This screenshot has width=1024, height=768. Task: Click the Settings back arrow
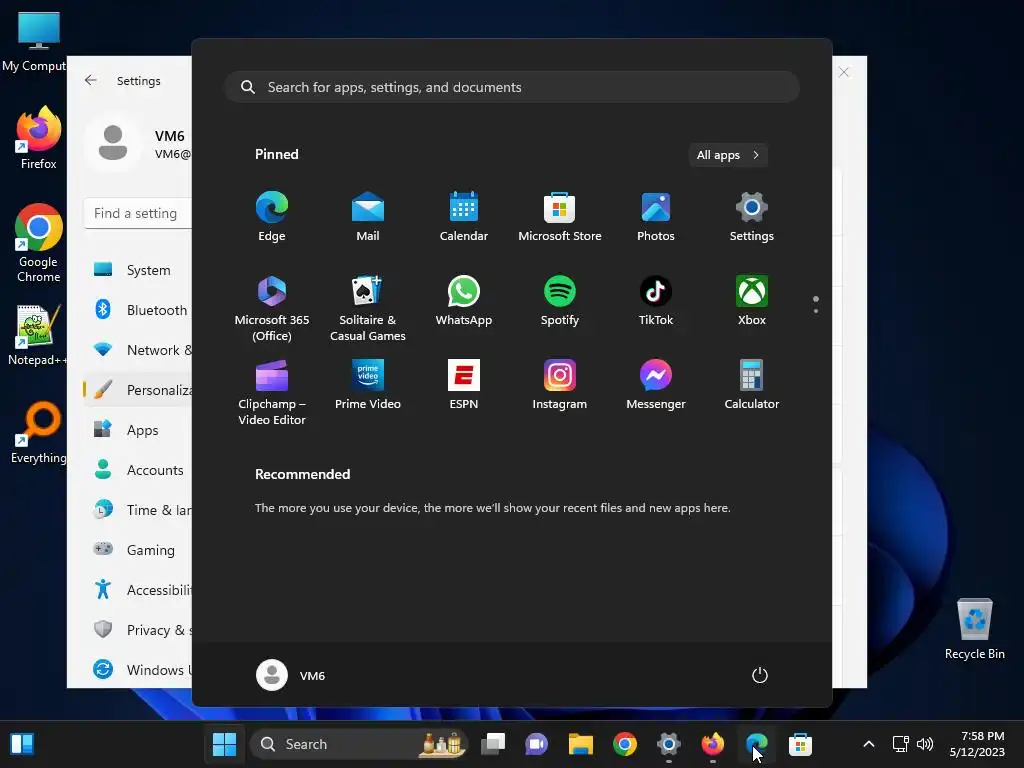[x=91, y=80]
